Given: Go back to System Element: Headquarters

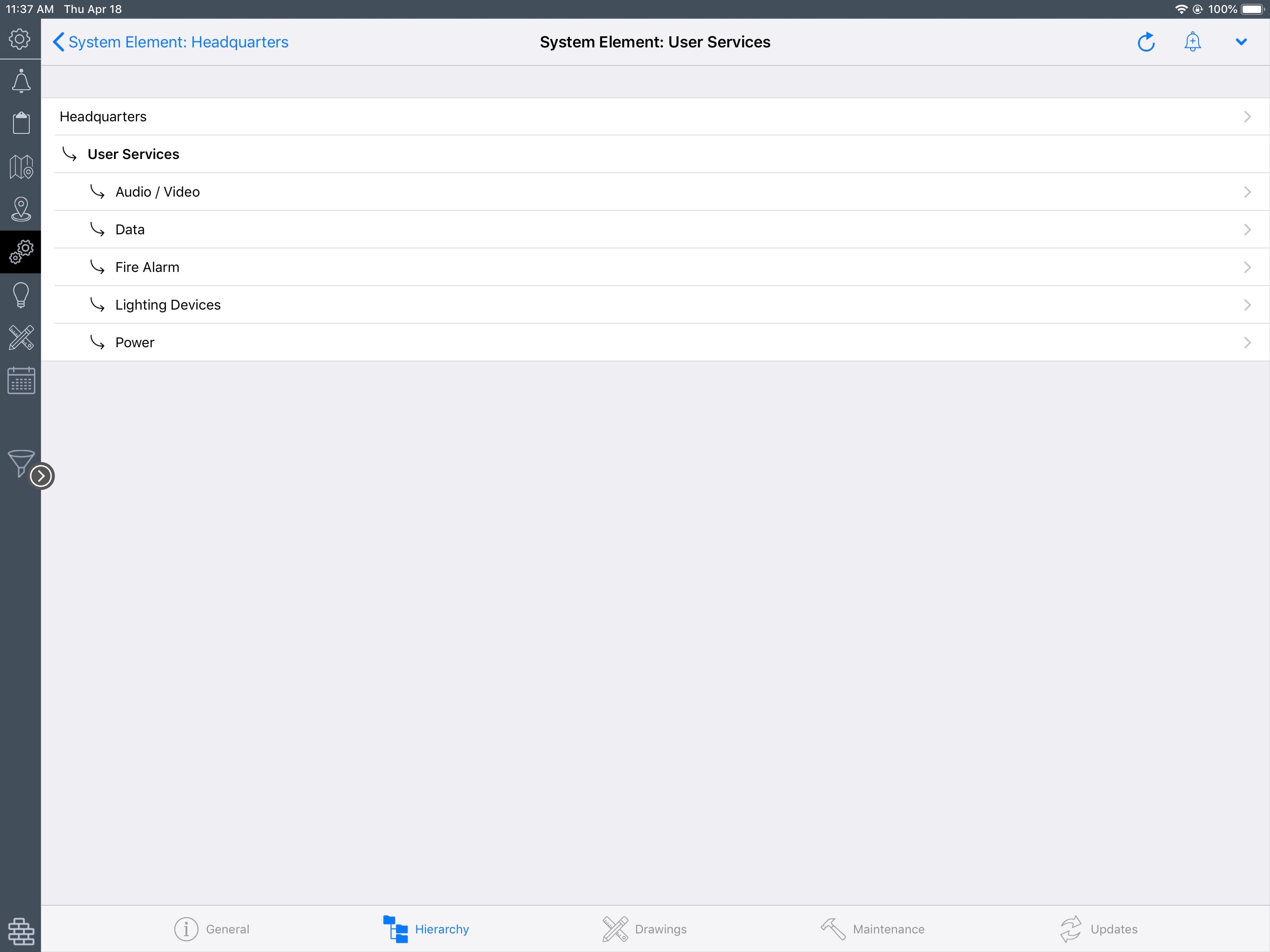Looking at the screenshot, I should click(171, 42).
